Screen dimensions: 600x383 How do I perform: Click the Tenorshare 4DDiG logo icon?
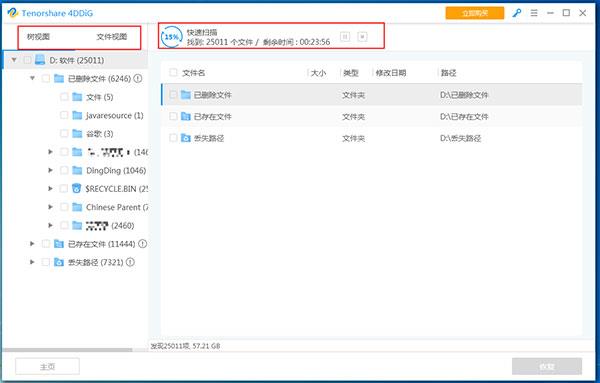(12, 13)
